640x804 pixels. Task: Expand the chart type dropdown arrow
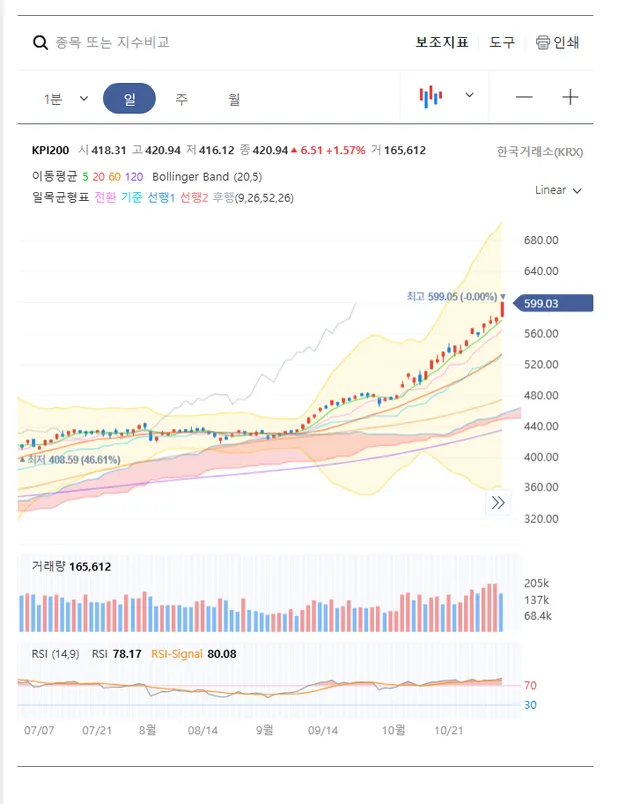(469, 96)
